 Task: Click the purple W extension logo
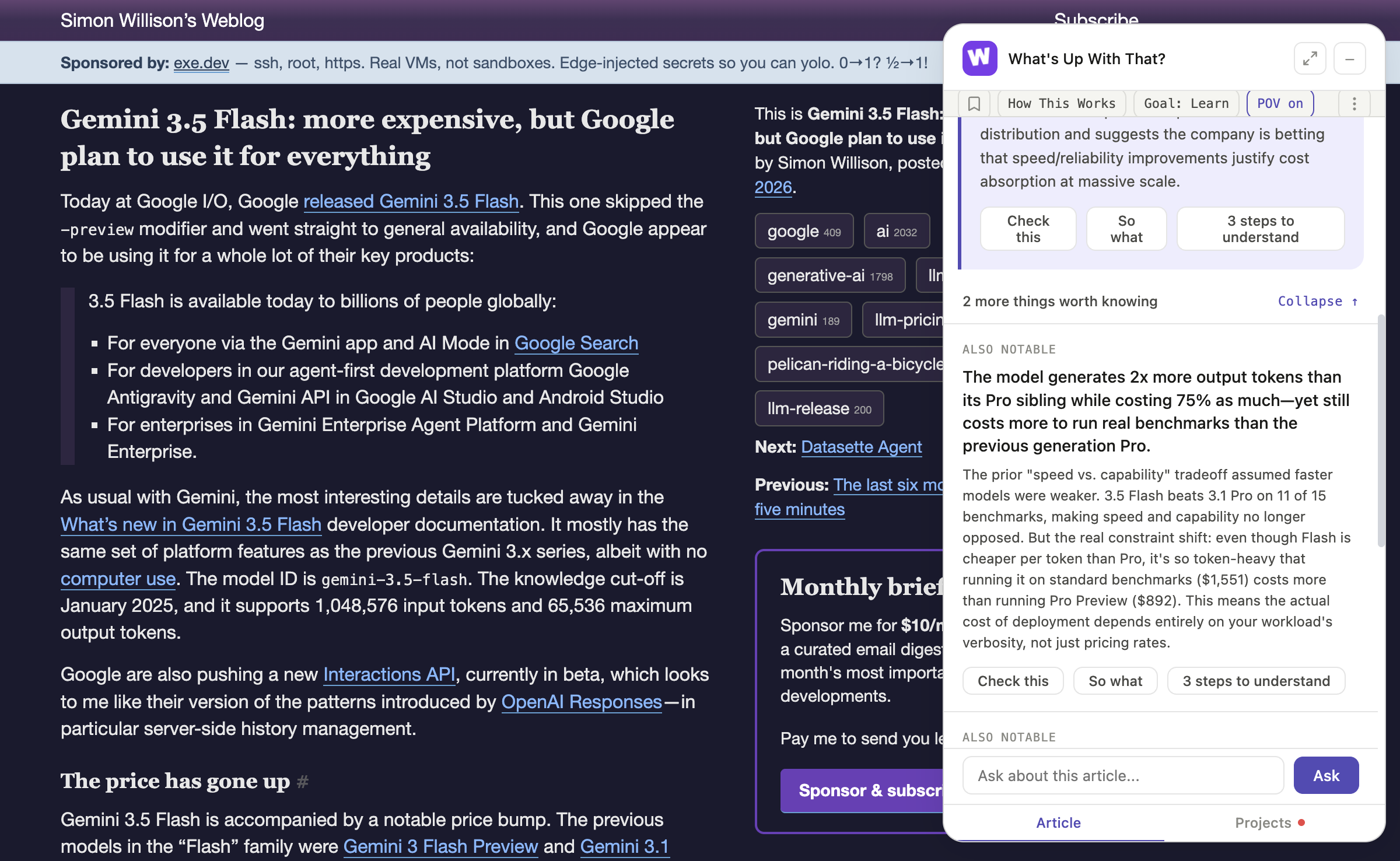pyautogui.click(x=979, y=58)
